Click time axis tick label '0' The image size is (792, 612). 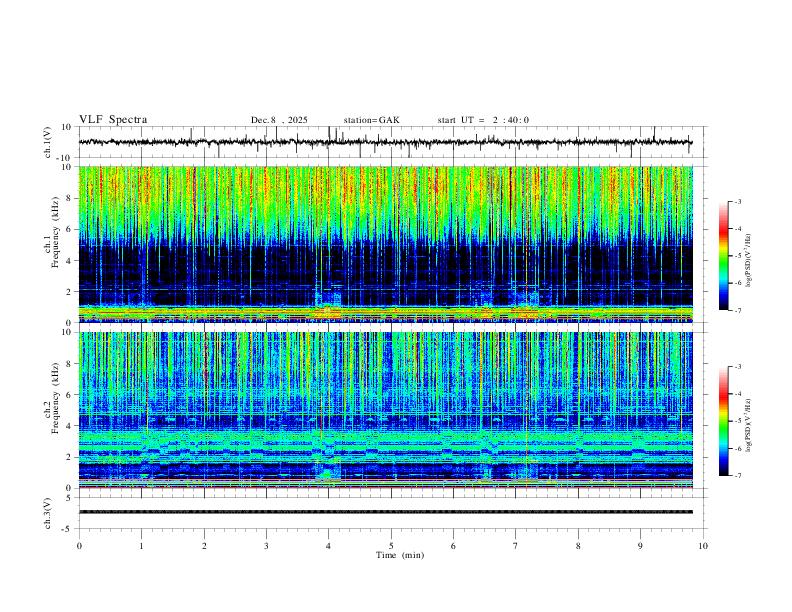click(x=79, y=546)
